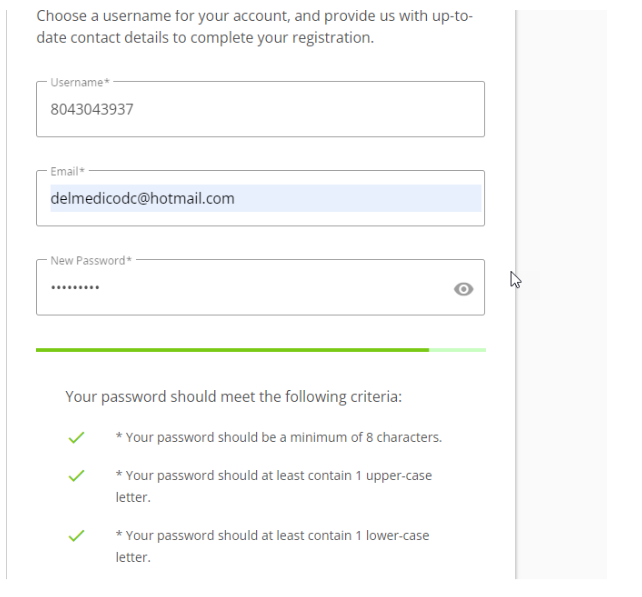Click the 'Your password should meet the following criteria' heading
Image resolution: width=642 pixels, height=597 pixels.
[233, 397]
